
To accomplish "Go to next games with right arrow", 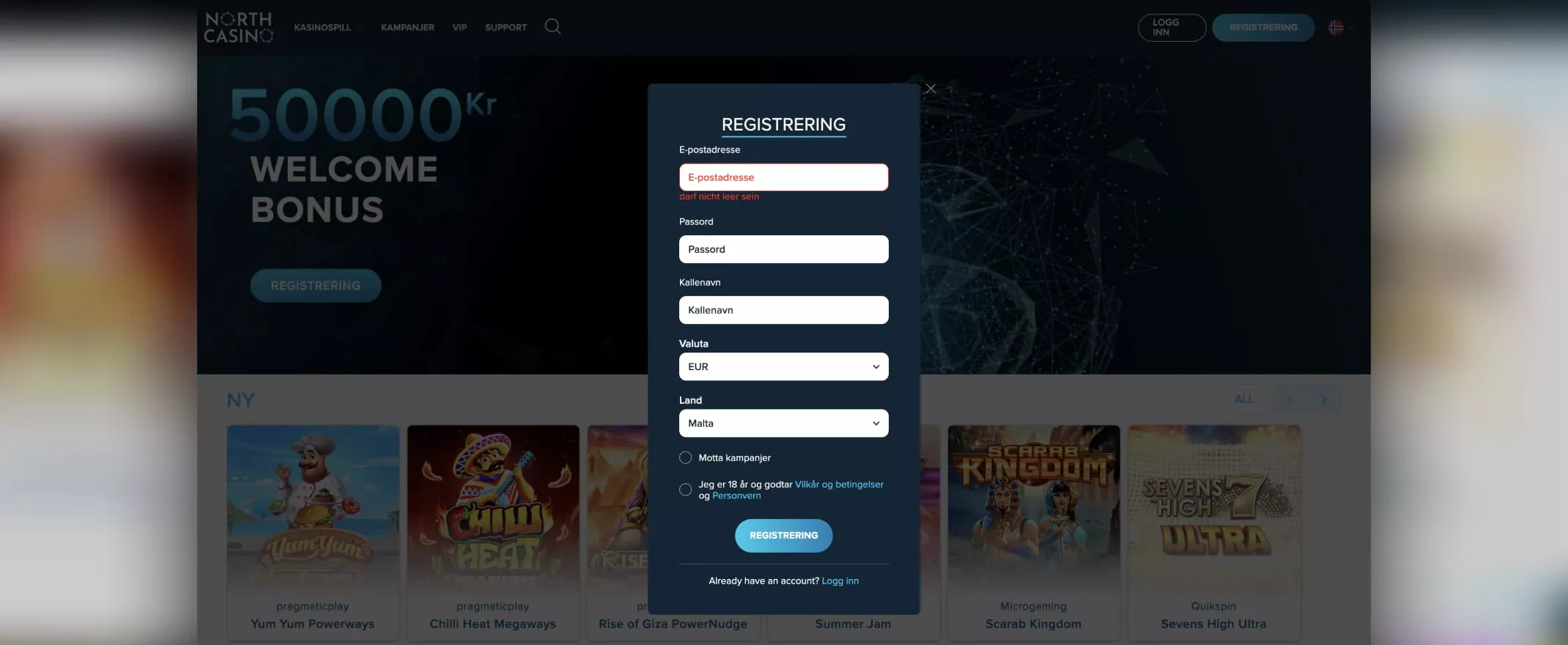I will pos(1325,399).
